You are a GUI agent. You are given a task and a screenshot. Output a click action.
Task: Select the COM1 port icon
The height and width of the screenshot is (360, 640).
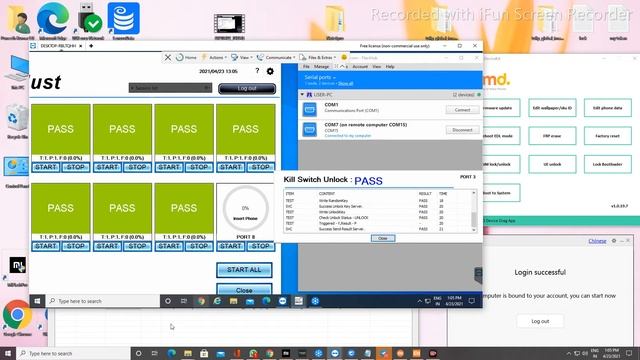point(309,109)
